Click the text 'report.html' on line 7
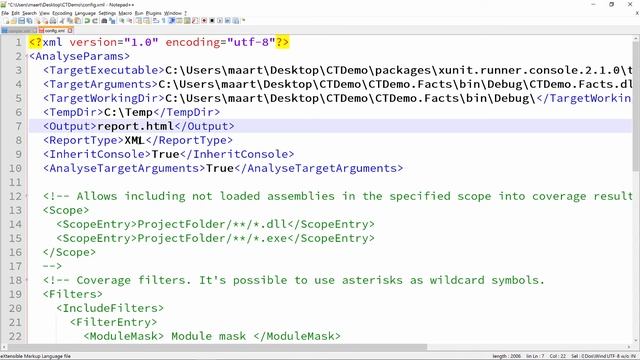The width and height of the screenshot is (640, 360). (x=136, y=126)
